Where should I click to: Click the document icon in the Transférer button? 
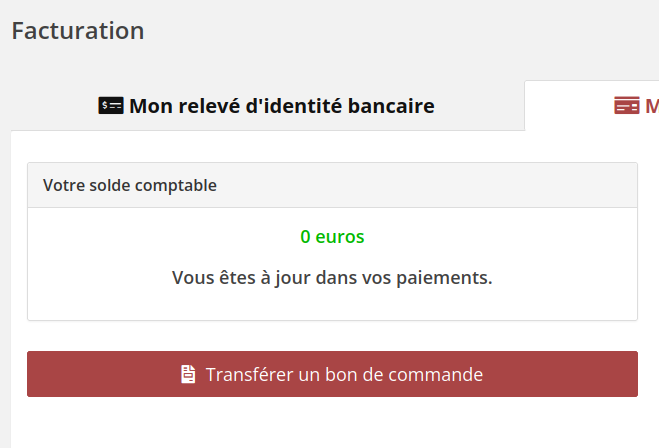click(x=188, y=374)
